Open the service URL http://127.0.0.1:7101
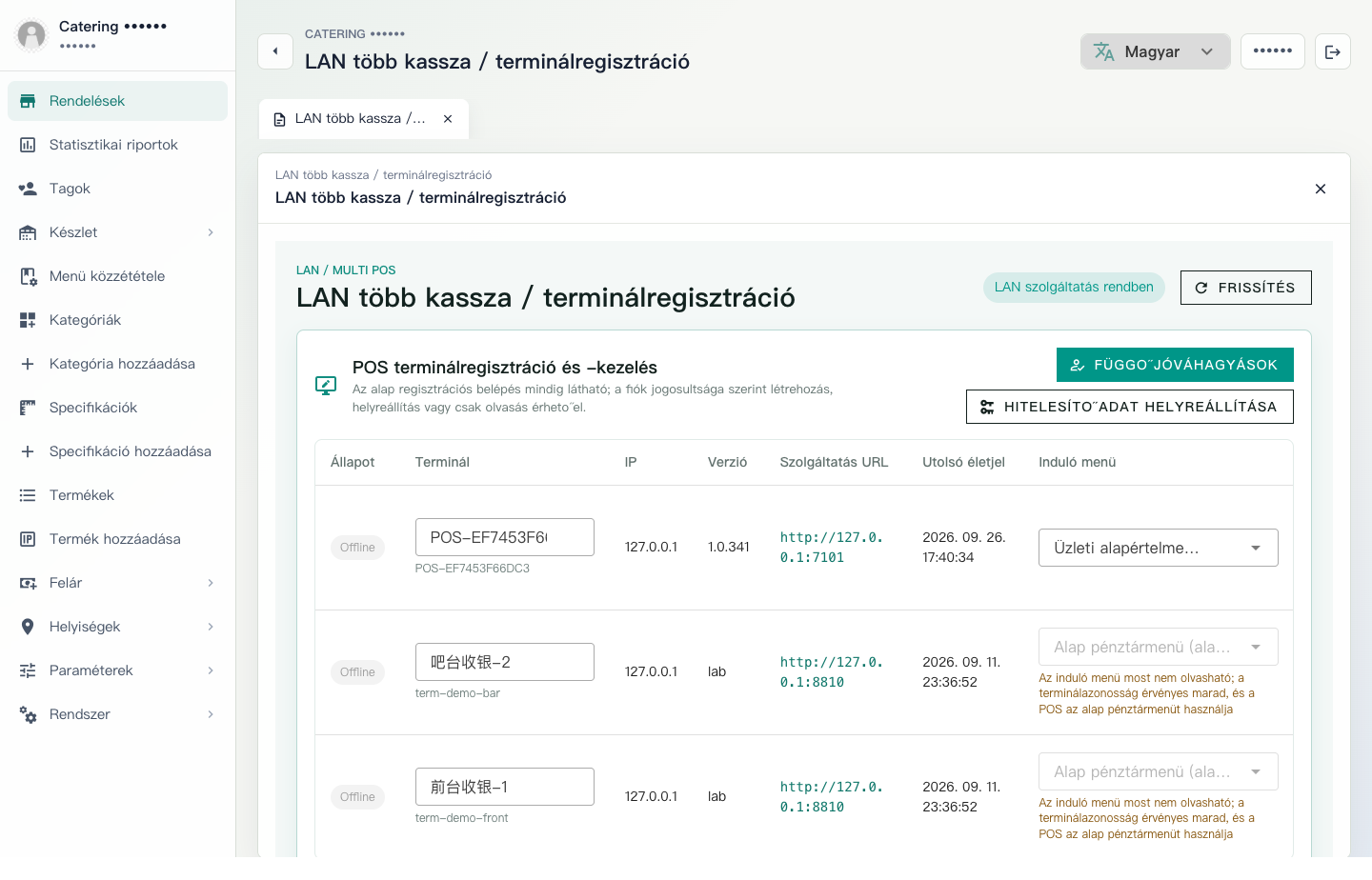Viewport: 1372px width, 880px height. (x=832, y=548)
